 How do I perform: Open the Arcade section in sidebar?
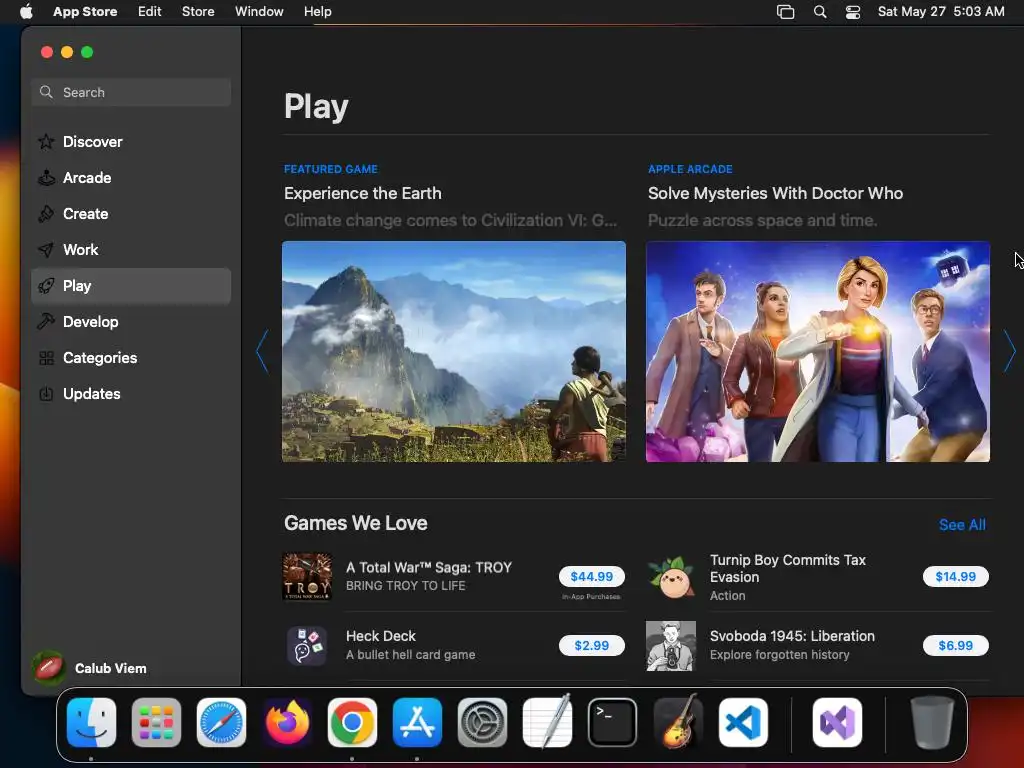pos(131,178)
